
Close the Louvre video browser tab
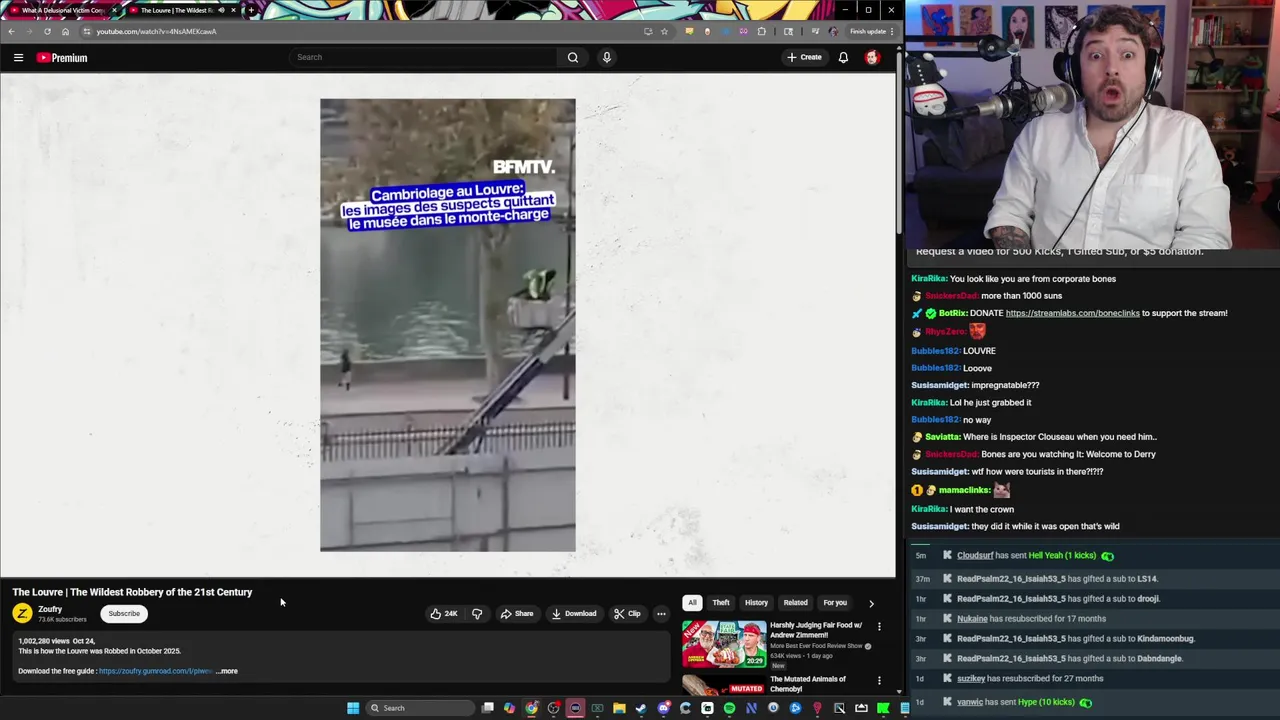[233, 10]
